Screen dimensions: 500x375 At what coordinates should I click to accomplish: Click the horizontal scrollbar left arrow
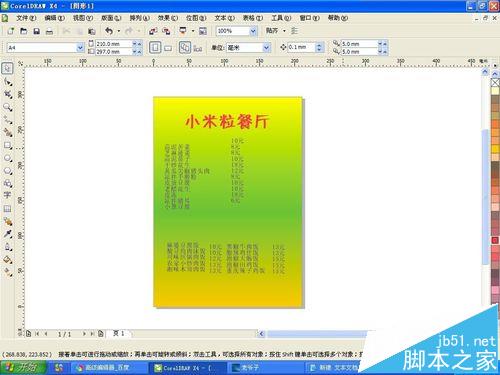coord(261,334)
